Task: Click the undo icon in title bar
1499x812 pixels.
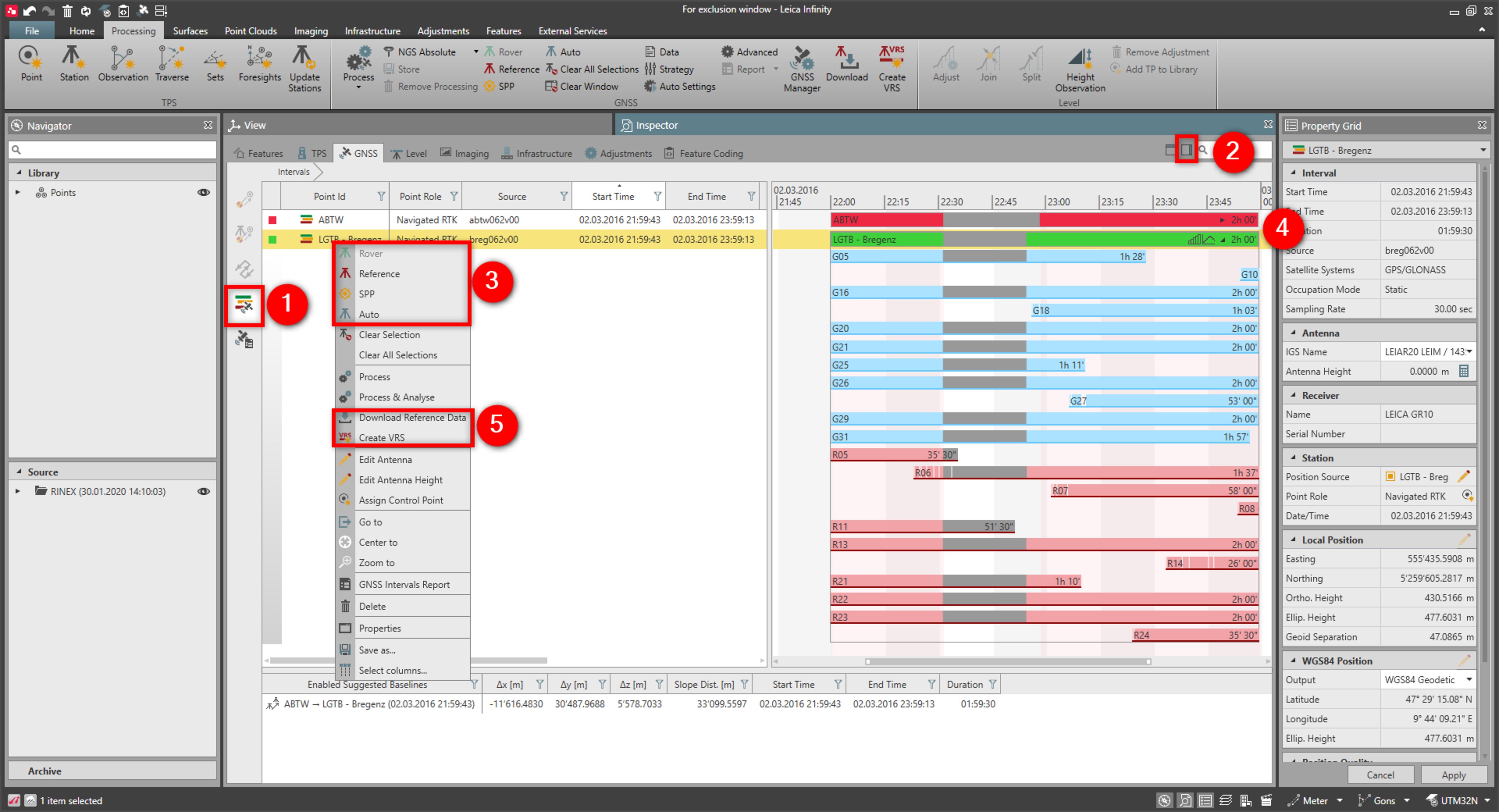Action: (x=29, y=10)
